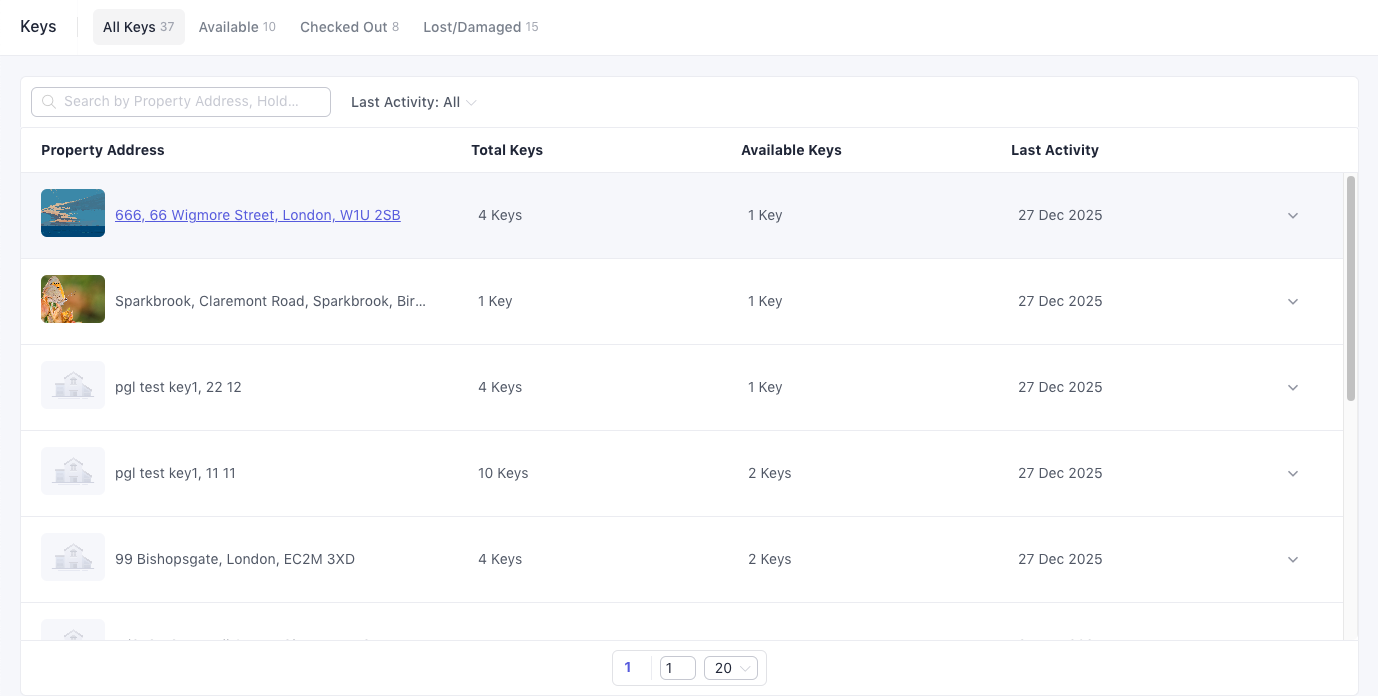Click placeholder house icon for 99 Bishopsgate

73,557
